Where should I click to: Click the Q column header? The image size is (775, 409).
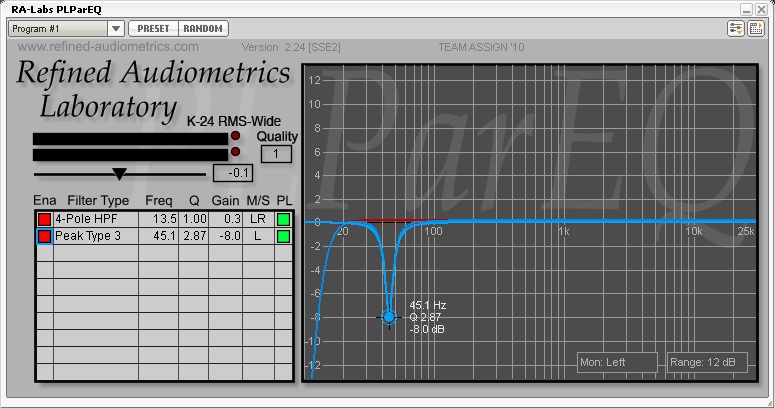point(194,201)
